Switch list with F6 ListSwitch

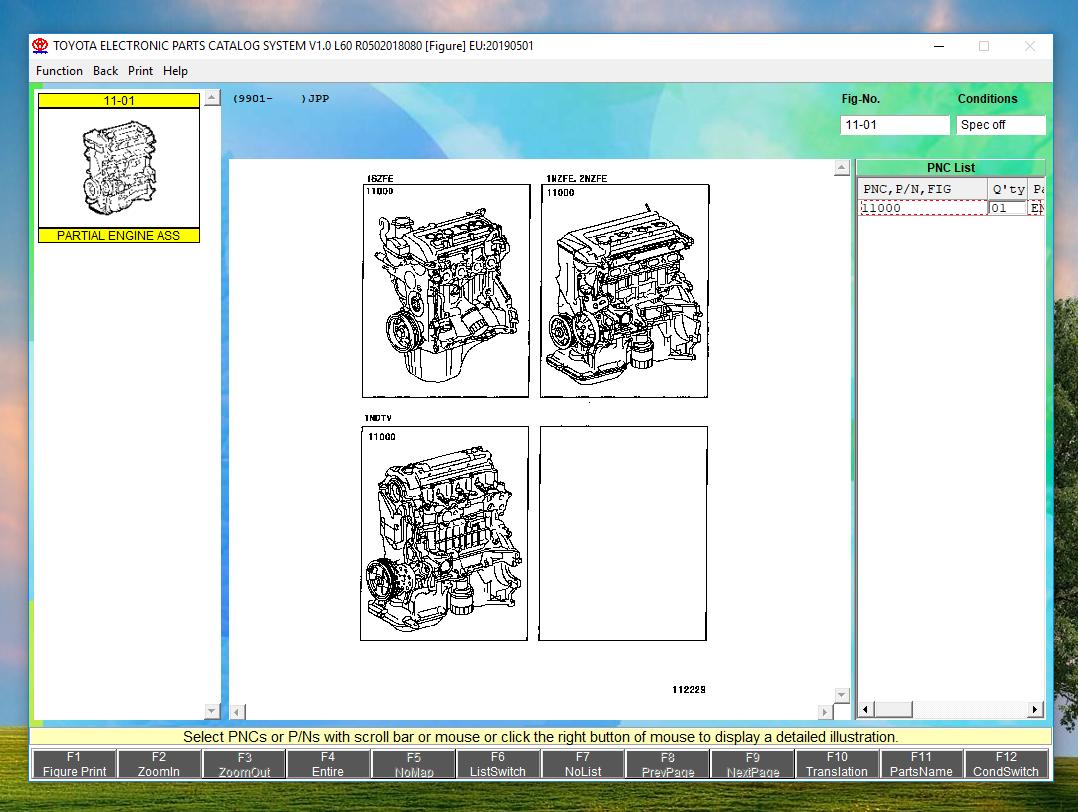[x=498, y=764]
